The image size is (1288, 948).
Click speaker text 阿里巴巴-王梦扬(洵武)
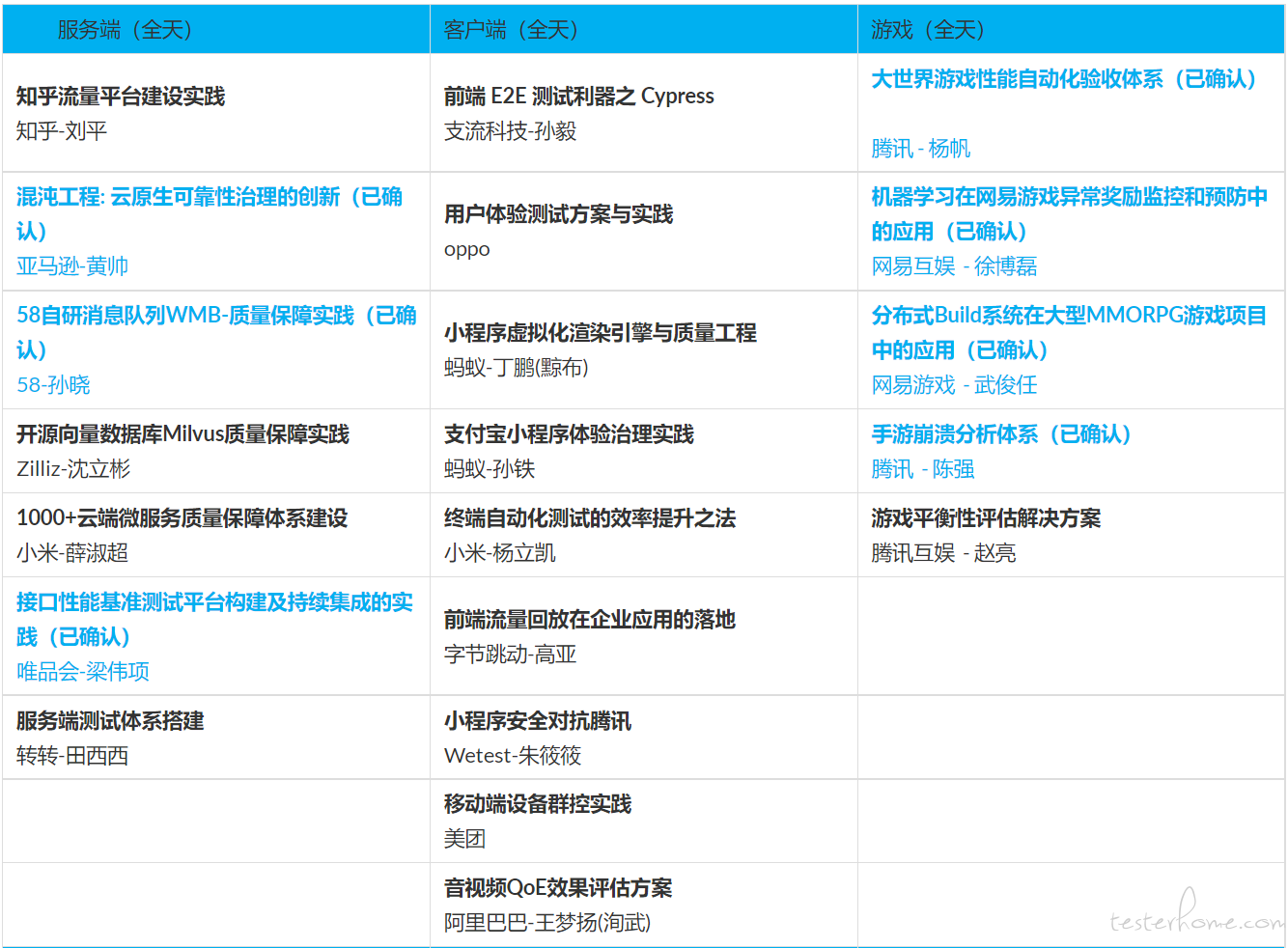[x=547, y=923]
